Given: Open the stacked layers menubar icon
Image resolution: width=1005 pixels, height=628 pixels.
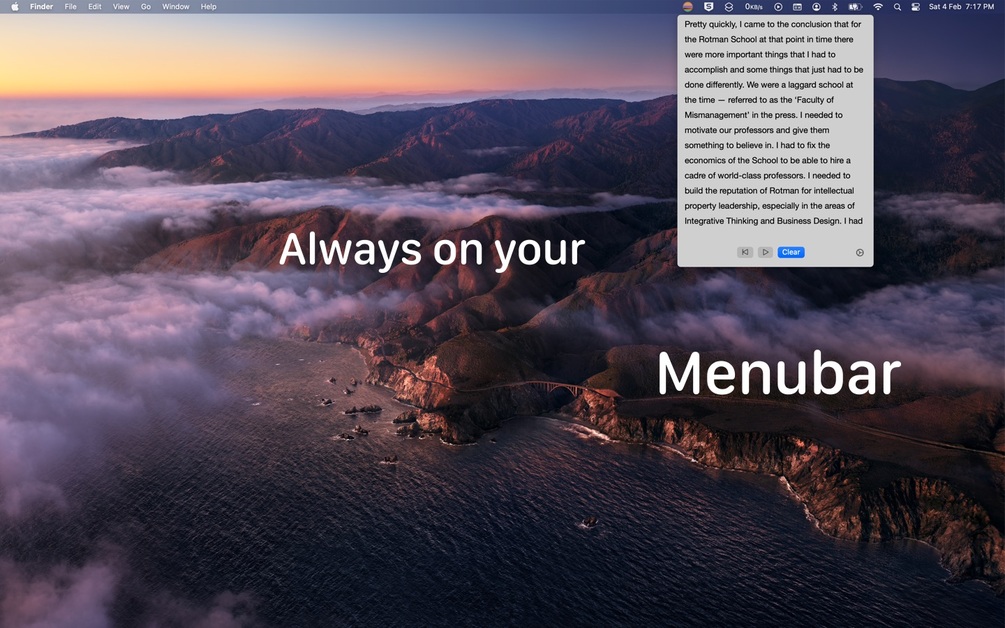Looking at the screenshot, I should [729, 6].
